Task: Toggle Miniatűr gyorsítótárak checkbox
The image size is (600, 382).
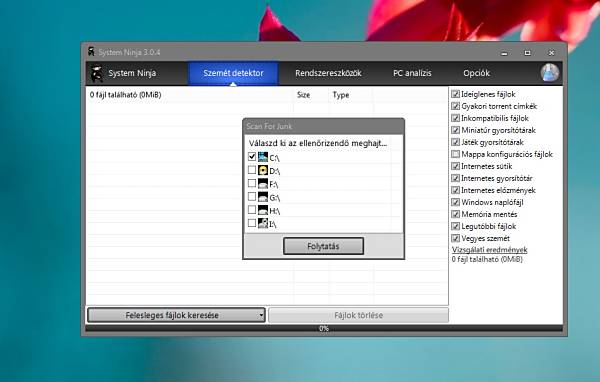Action: [455, 130]
